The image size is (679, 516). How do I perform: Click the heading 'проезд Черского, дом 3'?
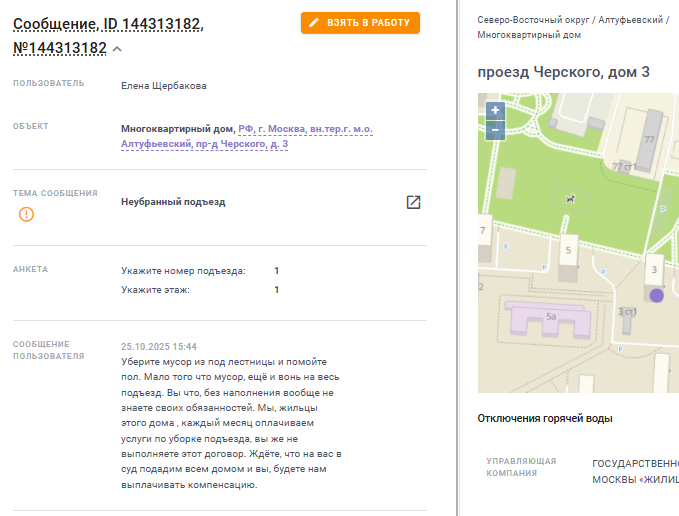pyautogui.click(x=563, y=72)
